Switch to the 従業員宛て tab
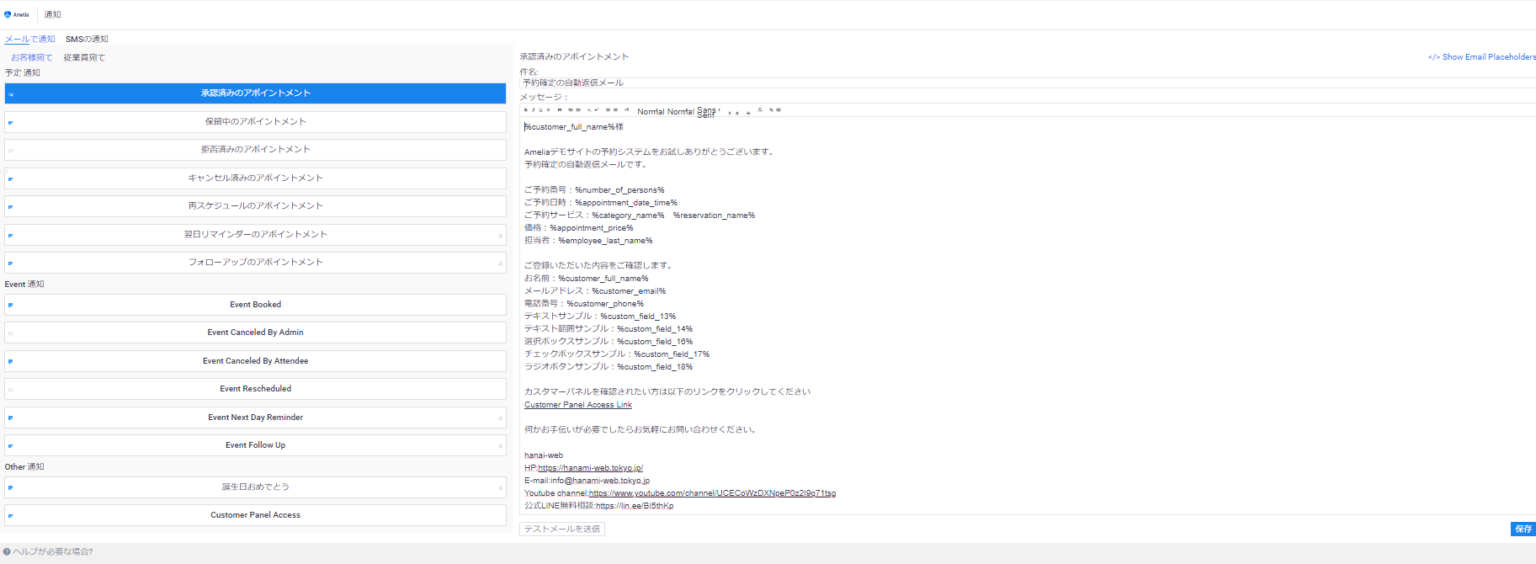Image resolution: width=1536 pixels, height=564 pixels. [84, 57]
